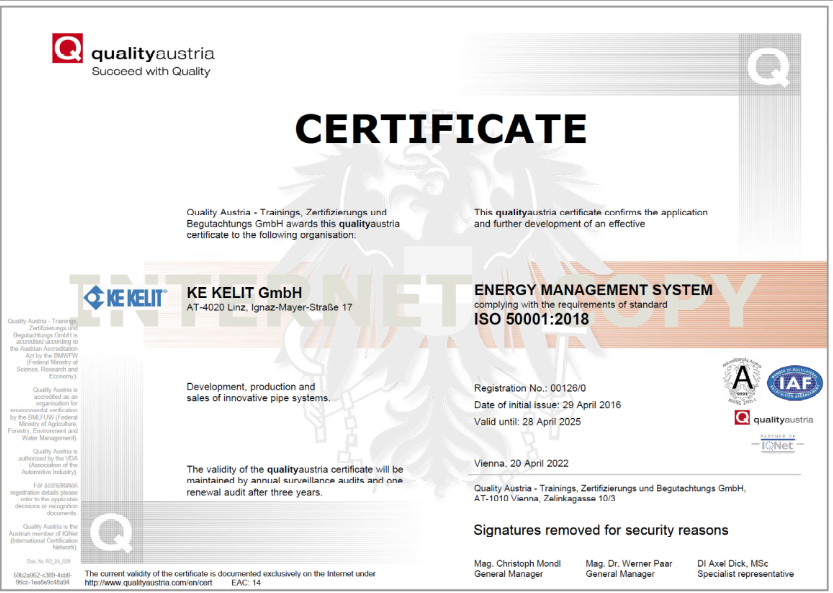The height and width of the screenshot is (593, 833).
Task: Click the sentence about current validity documented on the Internet
Action: coord(230,574)
